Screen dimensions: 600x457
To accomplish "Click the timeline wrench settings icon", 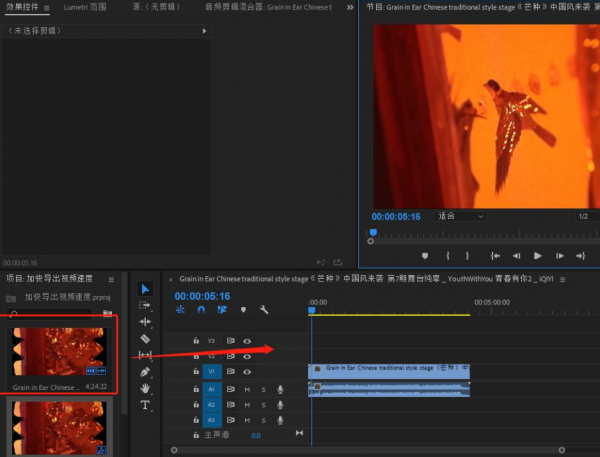I will [x=264, y=310].
